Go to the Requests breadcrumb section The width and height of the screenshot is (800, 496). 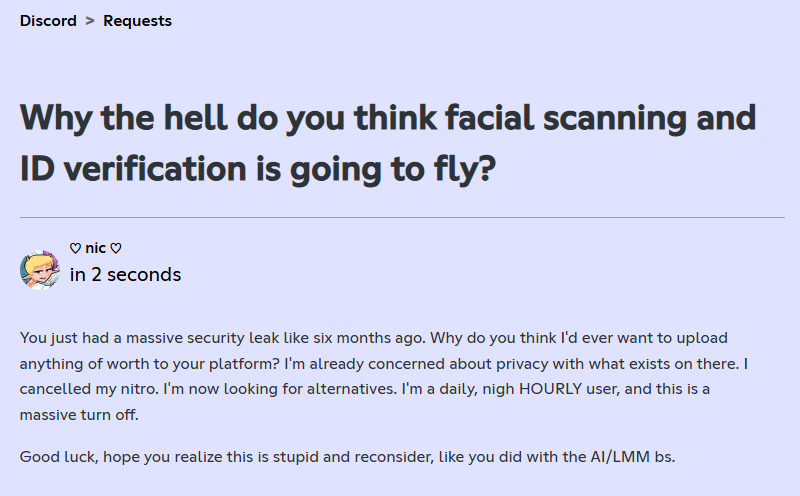click(x=137, y=21)
